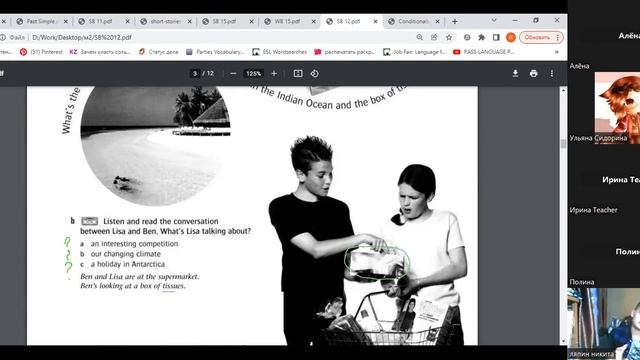Viewport: 640px width, 360px height.
Task: Click the share page icon in address bar
Action: point(434,37)
